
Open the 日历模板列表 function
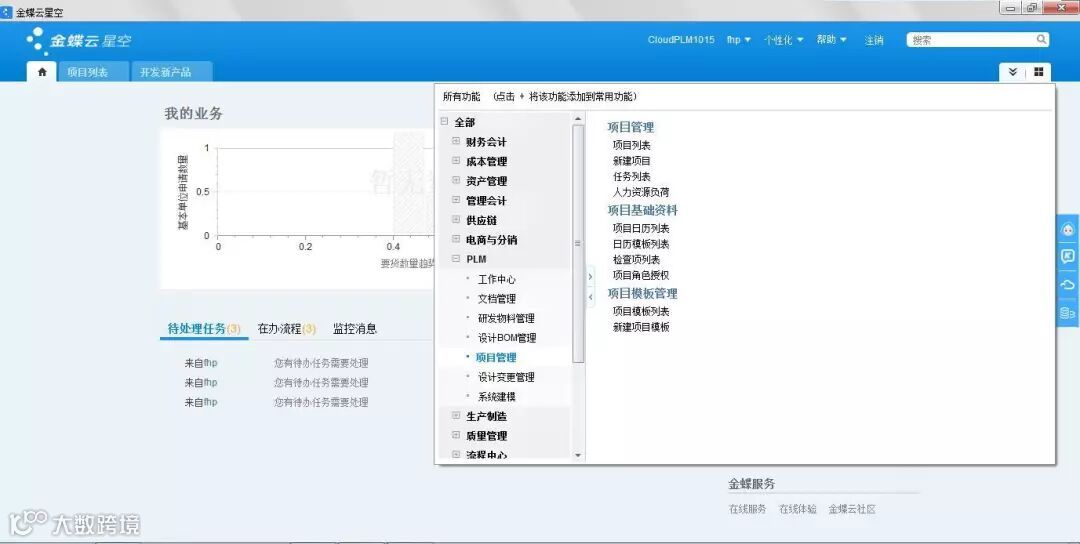(x=641, y=244)
